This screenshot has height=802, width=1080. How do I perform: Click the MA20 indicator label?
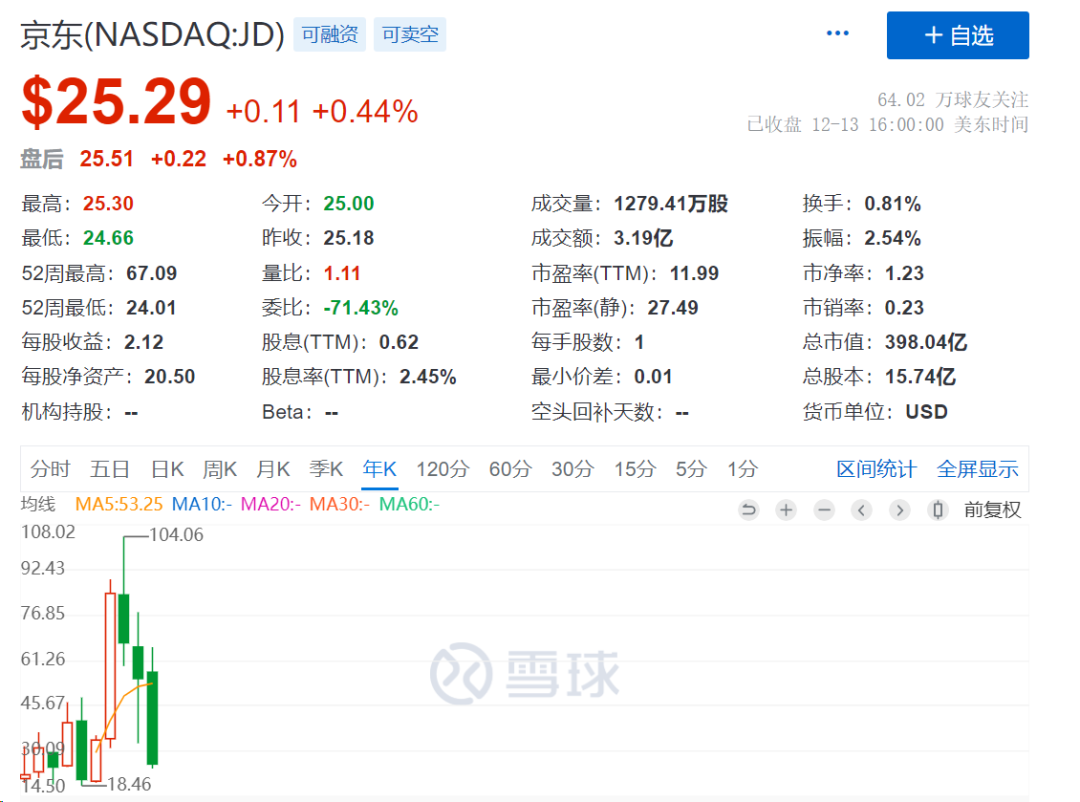[270, 504]
